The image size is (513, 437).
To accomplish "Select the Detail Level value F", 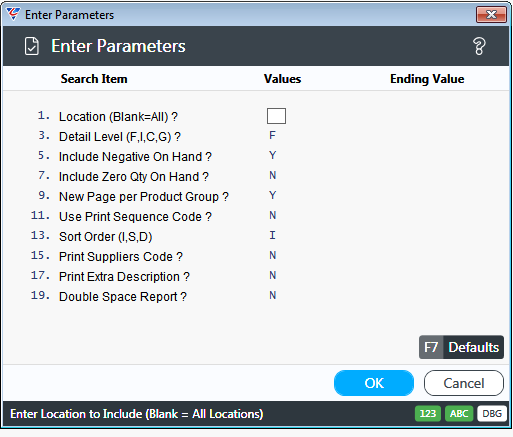I will click(272, 135).
